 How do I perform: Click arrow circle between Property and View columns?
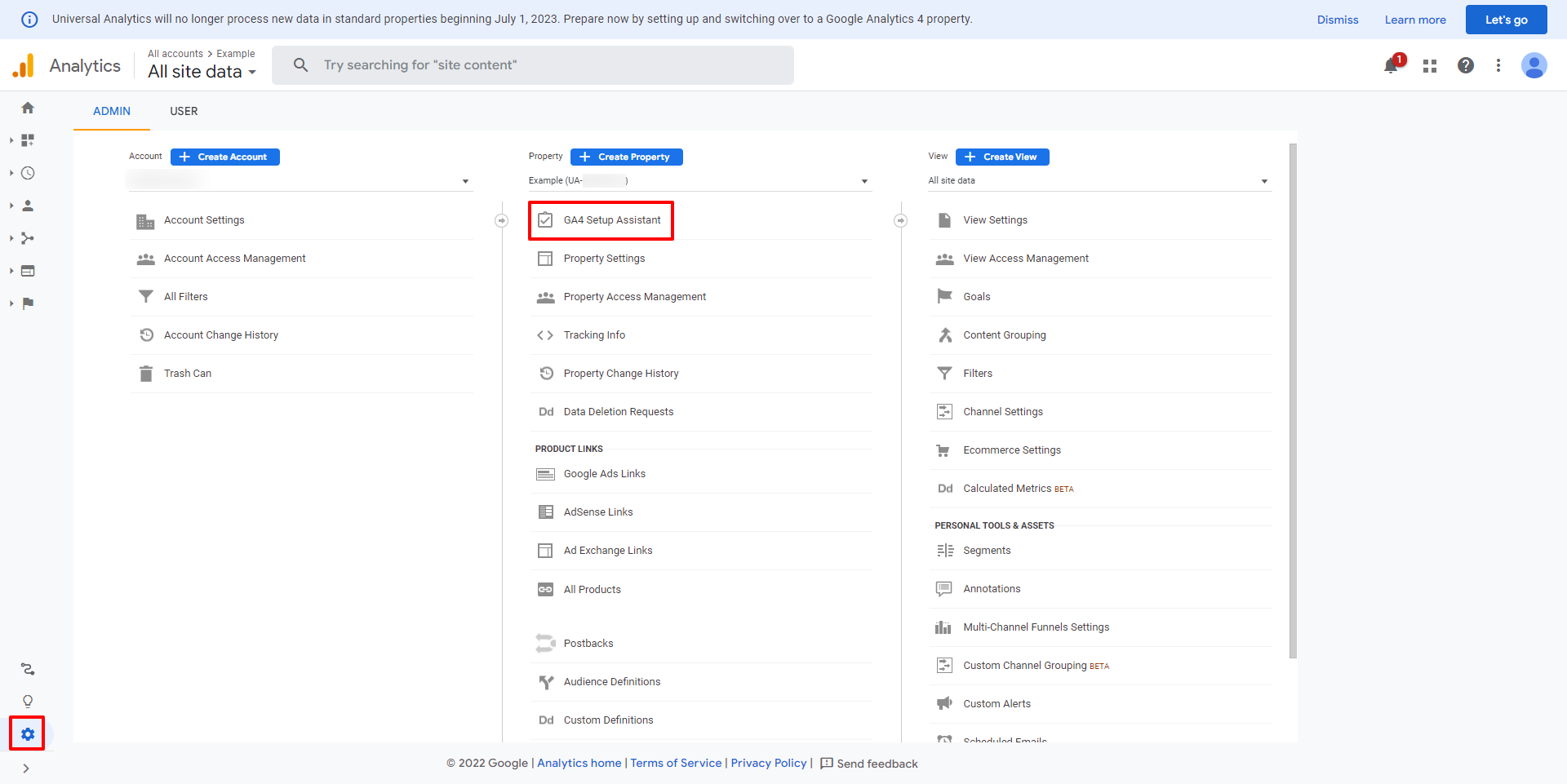pyautogui.click(x=901, y=220)
